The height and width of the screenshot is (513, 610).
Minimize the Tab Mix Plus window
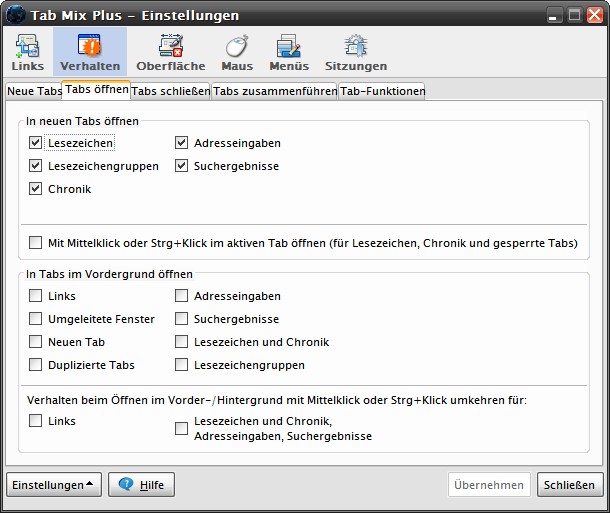click(554, 16)
